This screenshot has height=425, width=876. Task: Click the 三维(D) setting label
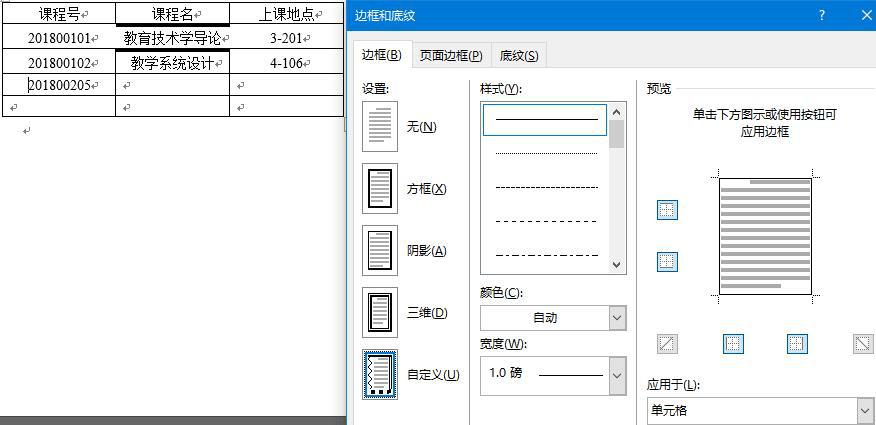(x=427, y=313)
